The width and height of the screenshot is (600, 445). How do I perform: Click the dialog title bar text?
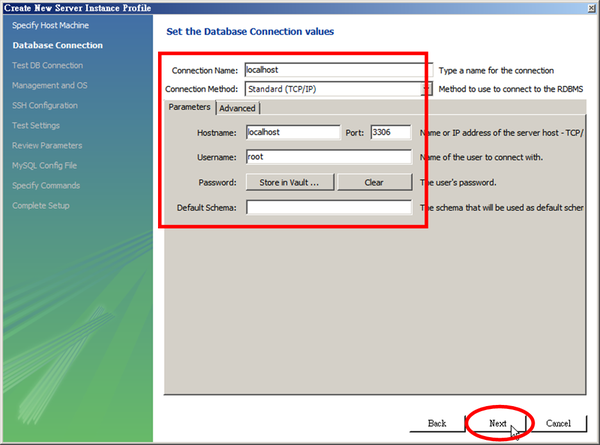coord(78,8)
